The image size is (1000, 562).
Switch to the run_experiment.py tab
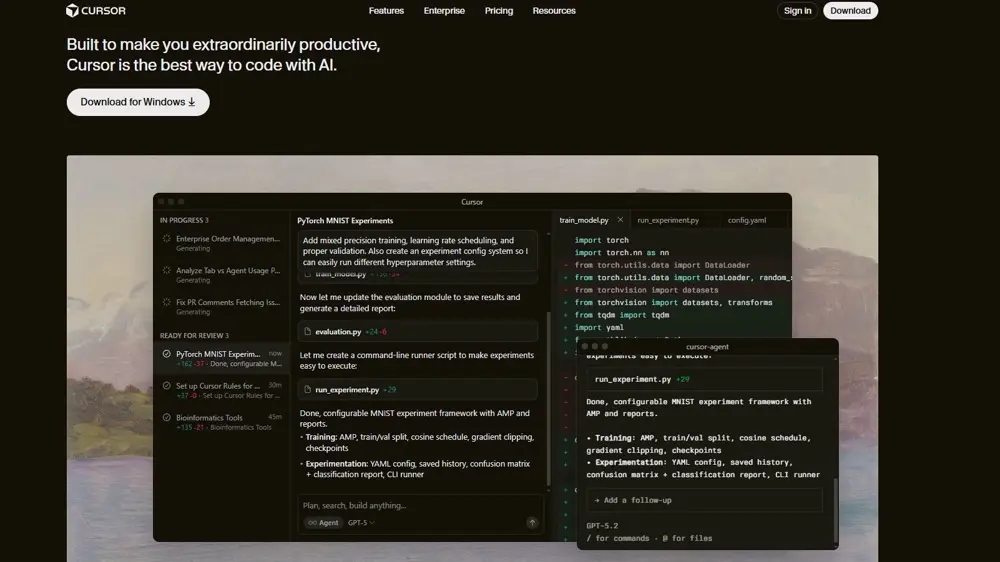click(668, 220)
